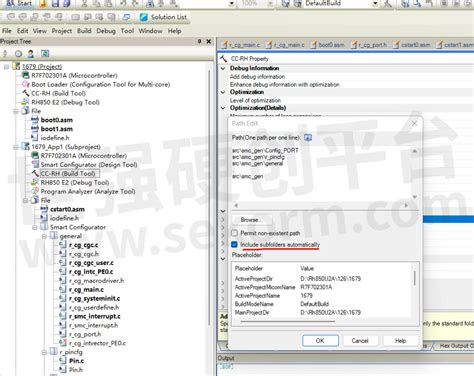The image size is (474, 376).
Task: Click the placeholder insert icon beside Path label
Action: (308, 137)
